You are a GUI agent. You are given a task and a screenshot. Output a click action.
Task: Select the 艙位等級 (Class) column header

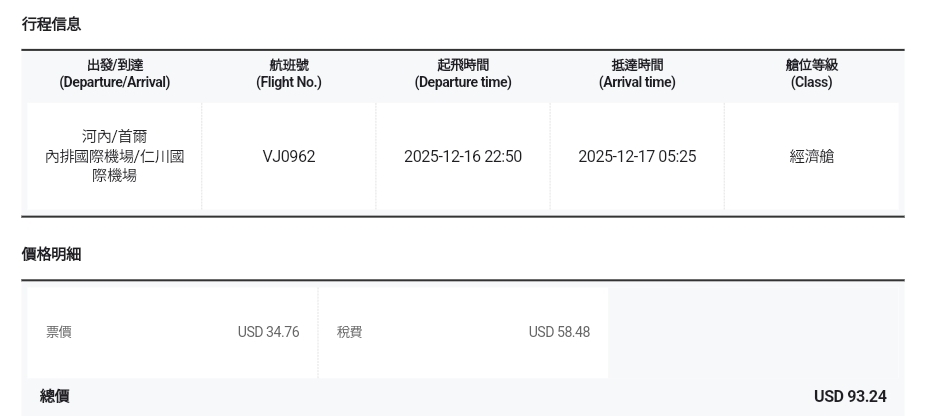811,74
